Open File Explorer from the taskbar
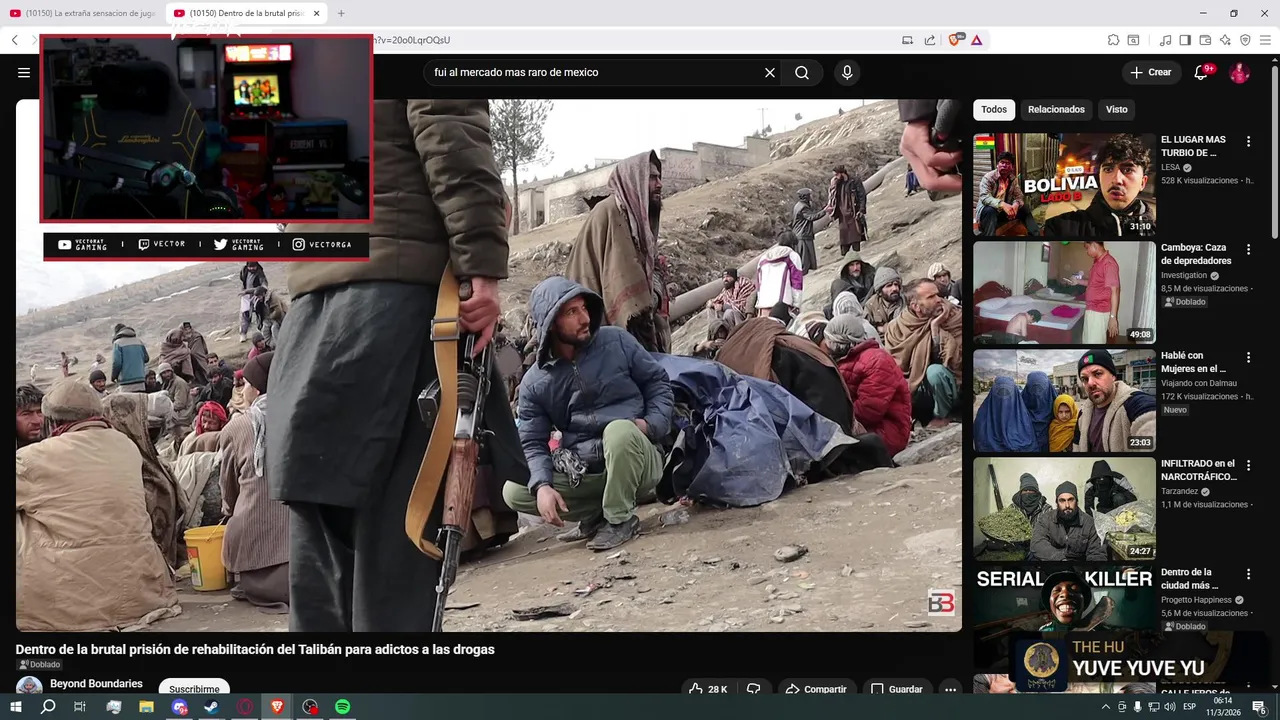1280x720 pixels. [x=146, y=706]
